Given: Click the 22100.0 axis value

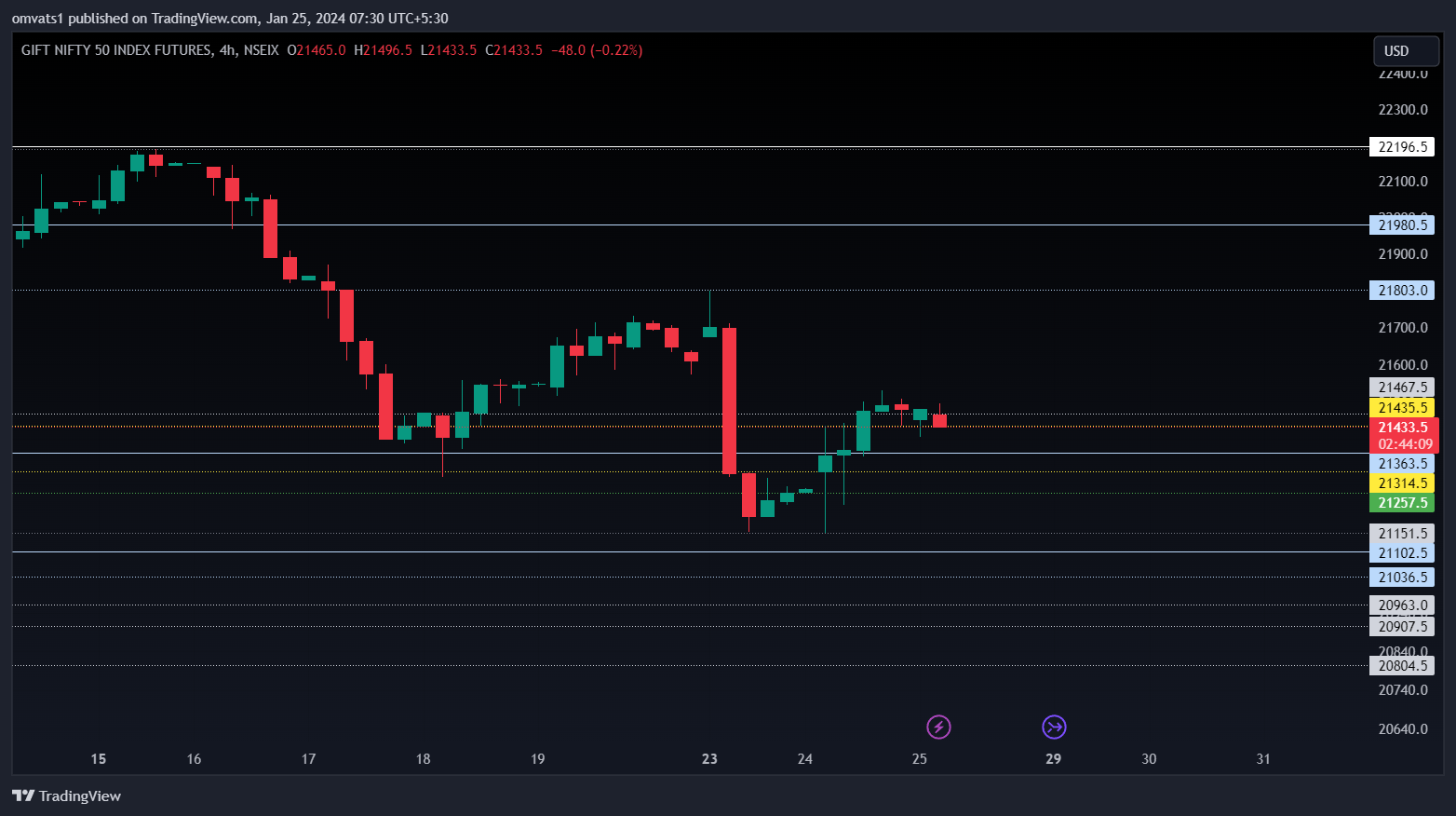Looking at the screenshot, I should coord(1403,182).
